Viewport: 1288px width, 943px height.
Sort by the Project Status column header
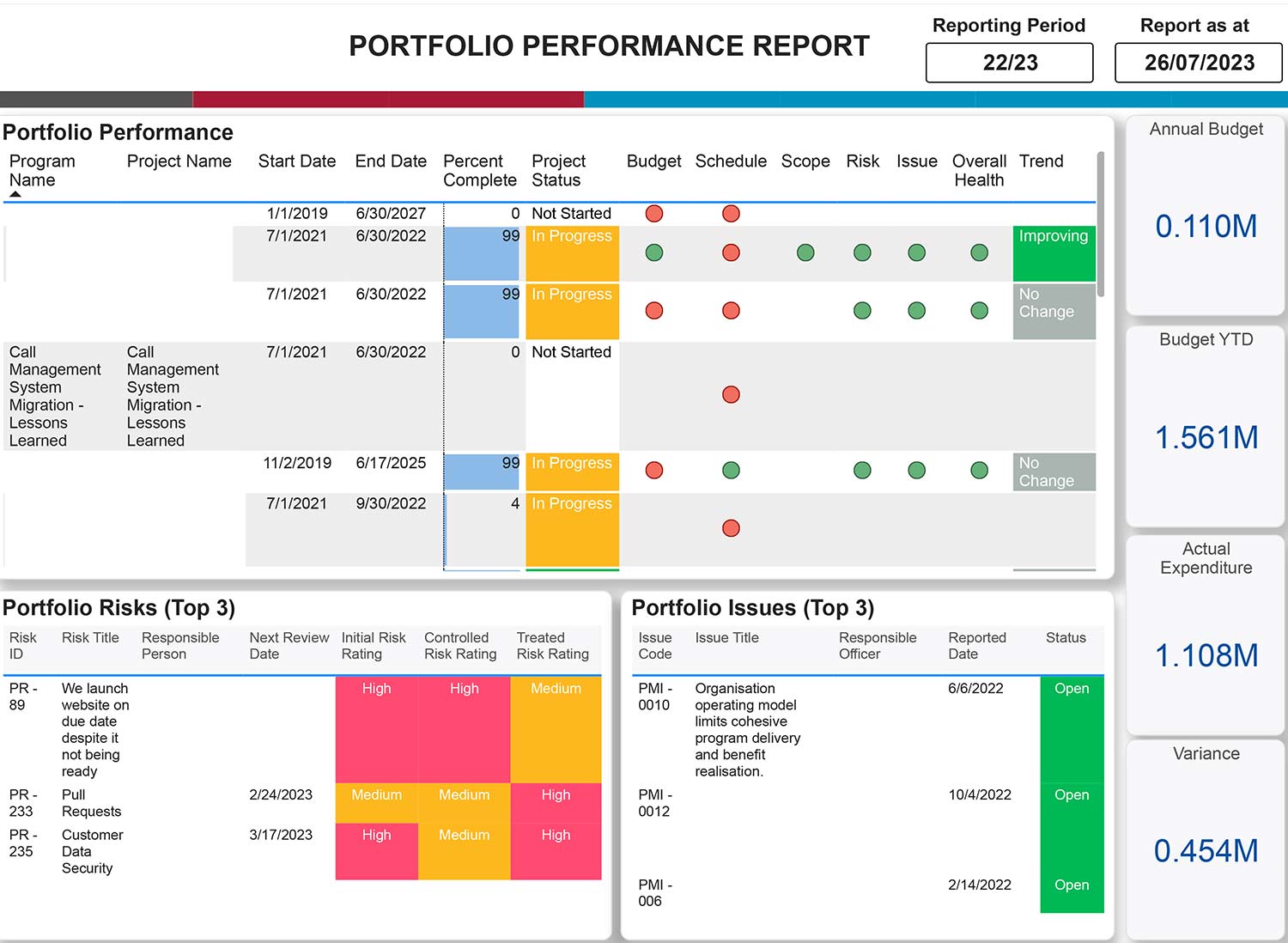pos(559,171)
